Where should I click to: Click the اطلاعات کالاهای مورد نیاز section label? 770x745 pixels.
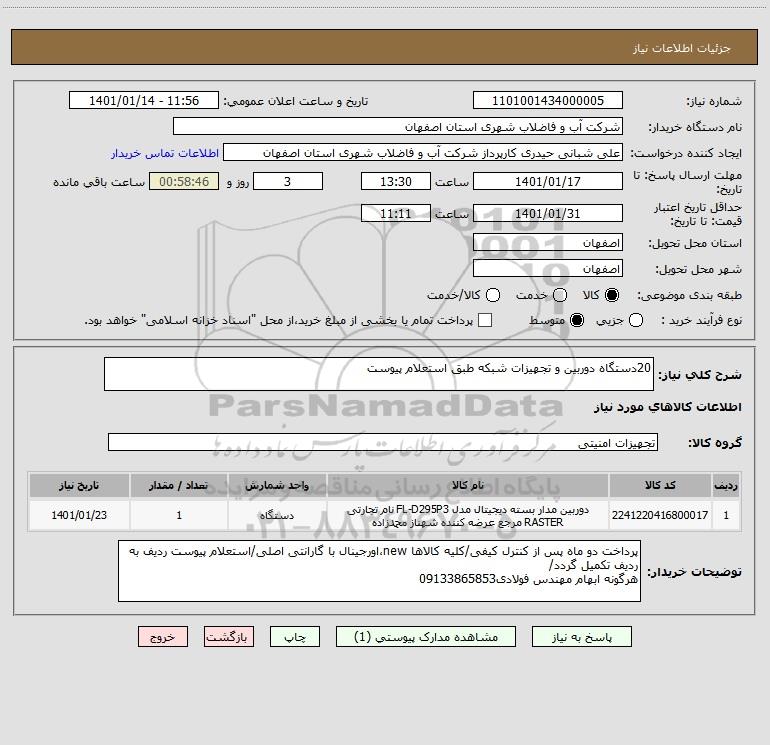point(667,407)
